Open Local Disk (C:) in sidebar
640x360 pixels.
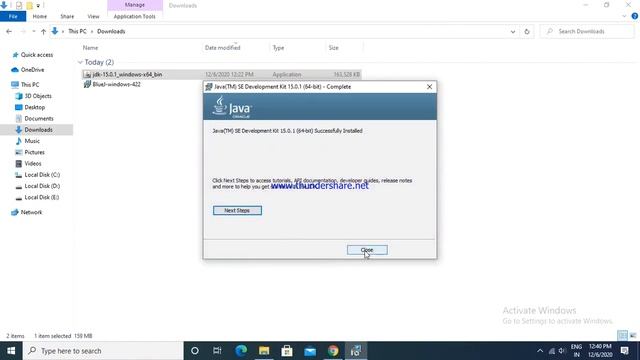click(x=42, y=175)
